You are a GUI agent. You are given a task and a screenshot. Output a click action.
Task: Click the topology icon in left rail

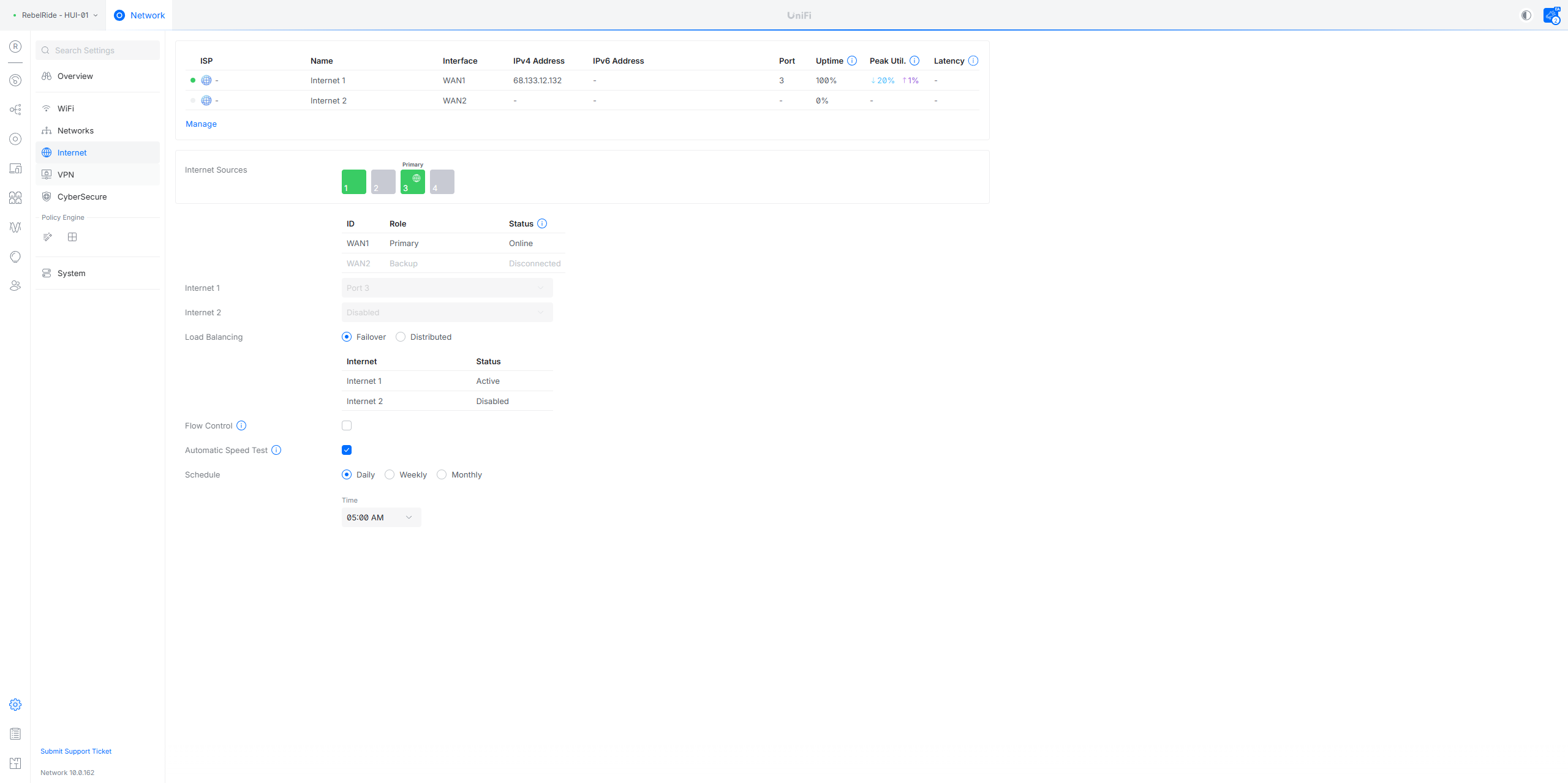tap(15, 110)
